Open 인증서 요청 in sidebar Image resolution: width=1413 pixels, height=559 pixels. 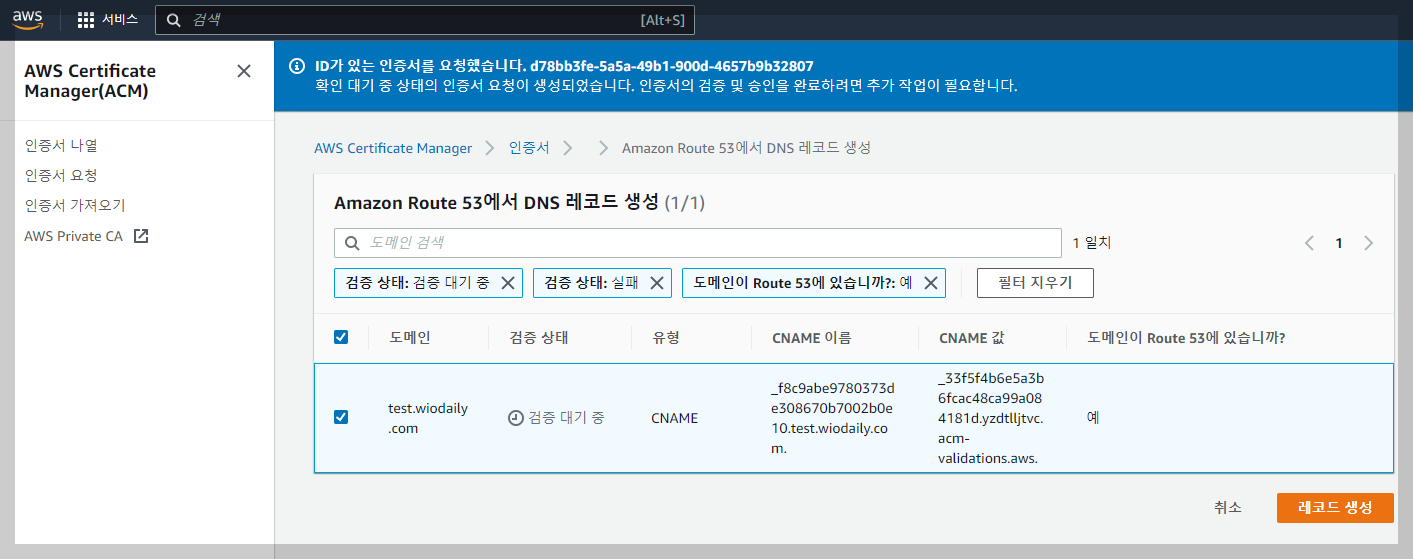61,175
